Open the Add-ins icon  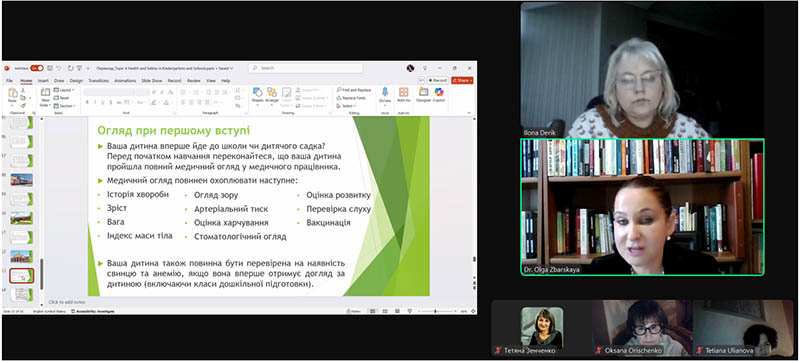point(404,94)
